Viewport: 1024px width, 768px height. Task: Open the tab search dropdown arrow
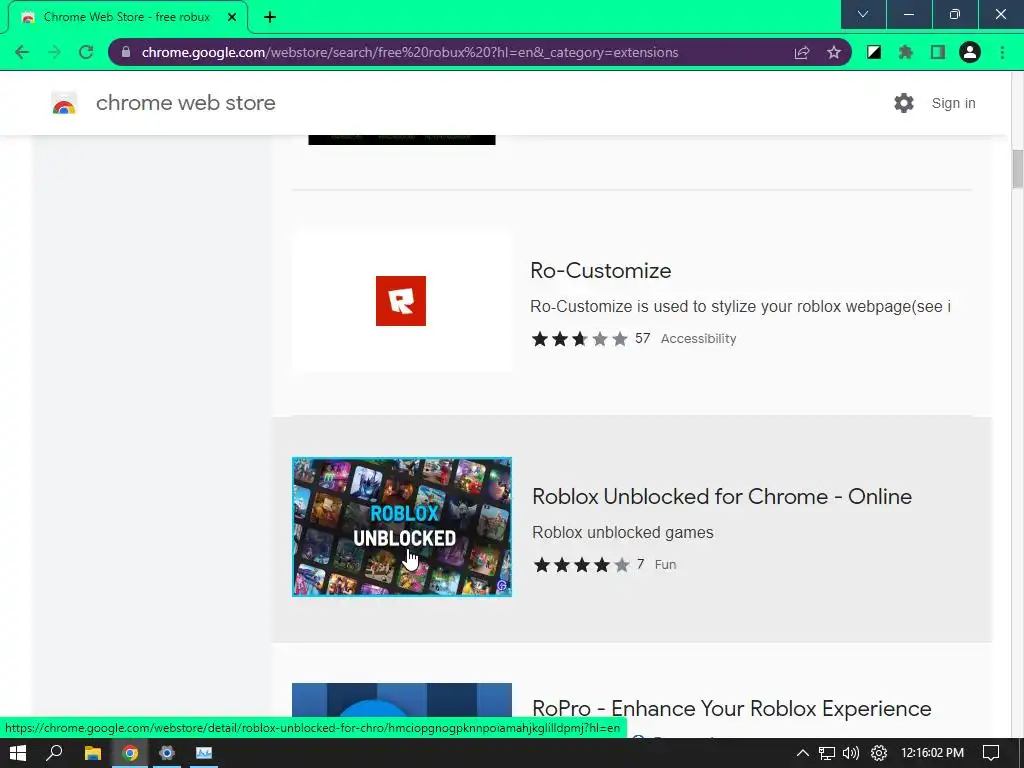click(x=863, y=14)
